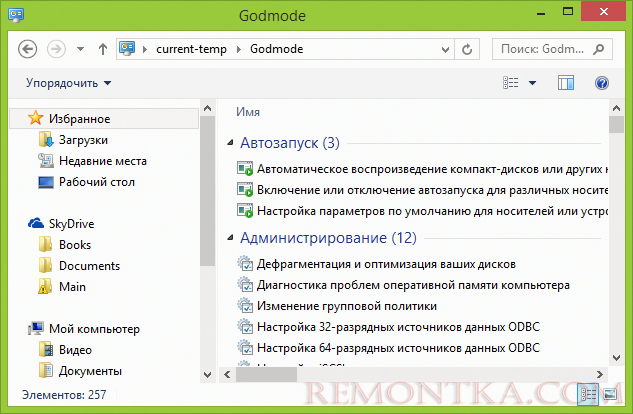633x414 pixels.
Task: Click file list vertical scroll down arrow
Action: 616,358
